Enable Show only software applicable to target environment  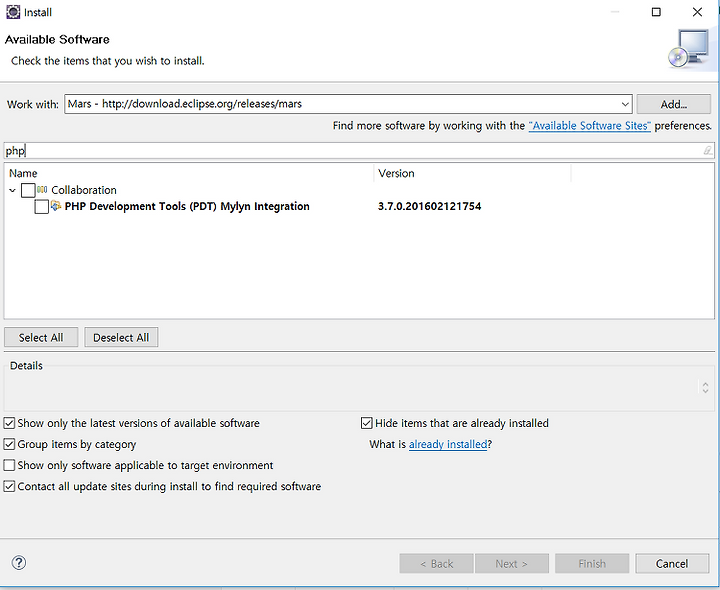(9, 465)
